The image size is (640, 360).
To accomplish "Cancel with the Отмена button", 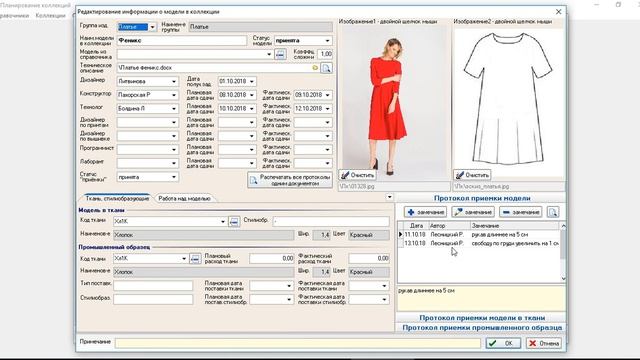I will click(x=544, y=343).
